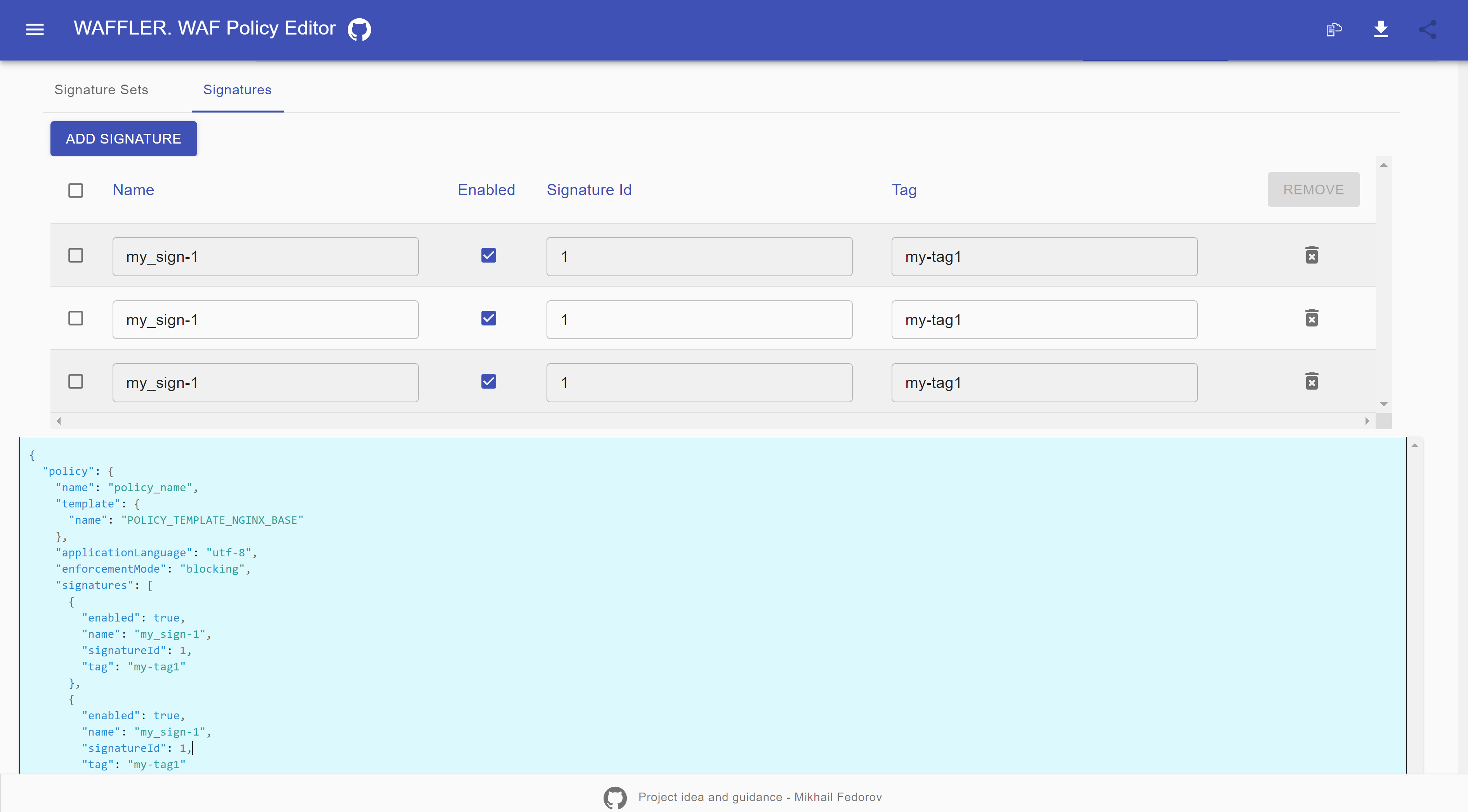Delete the third signature row
Image resolution: width=1468 pixels, height=812 pixels.
(1311, 381)
